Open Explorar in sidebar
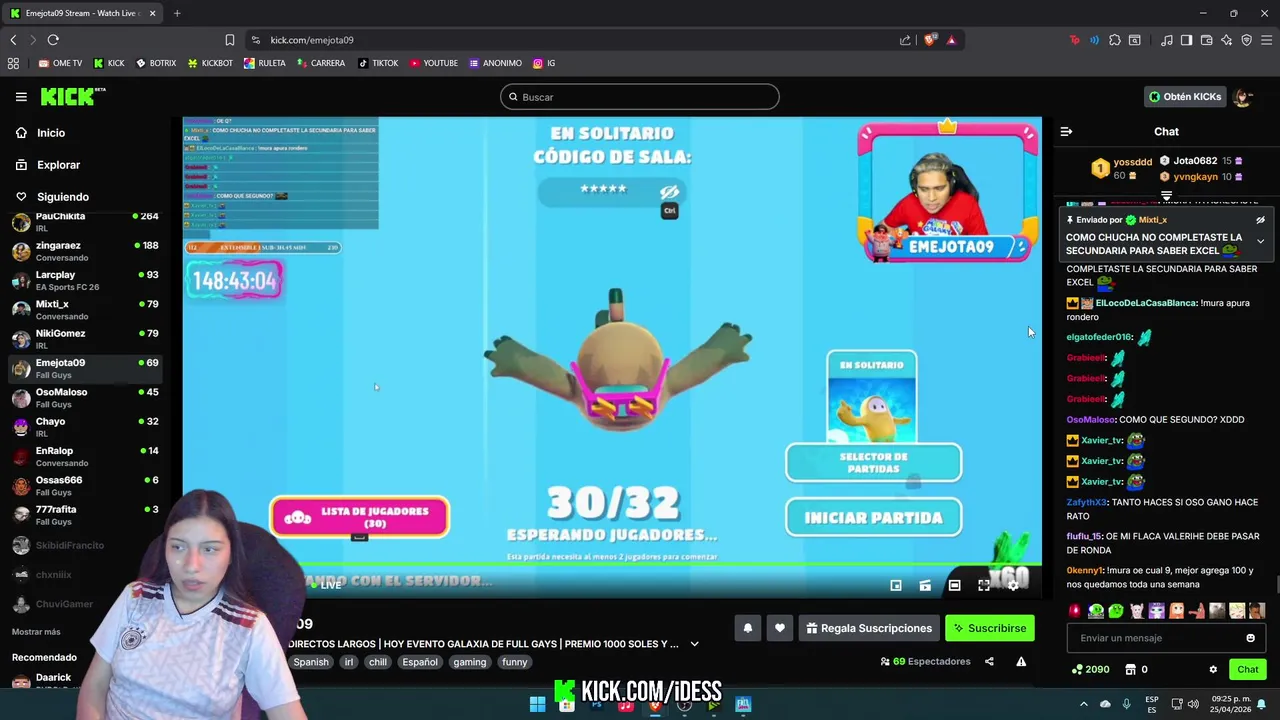Image resolution: width=1280 pixels, height=720 pixels. click(x=58, y=165)
